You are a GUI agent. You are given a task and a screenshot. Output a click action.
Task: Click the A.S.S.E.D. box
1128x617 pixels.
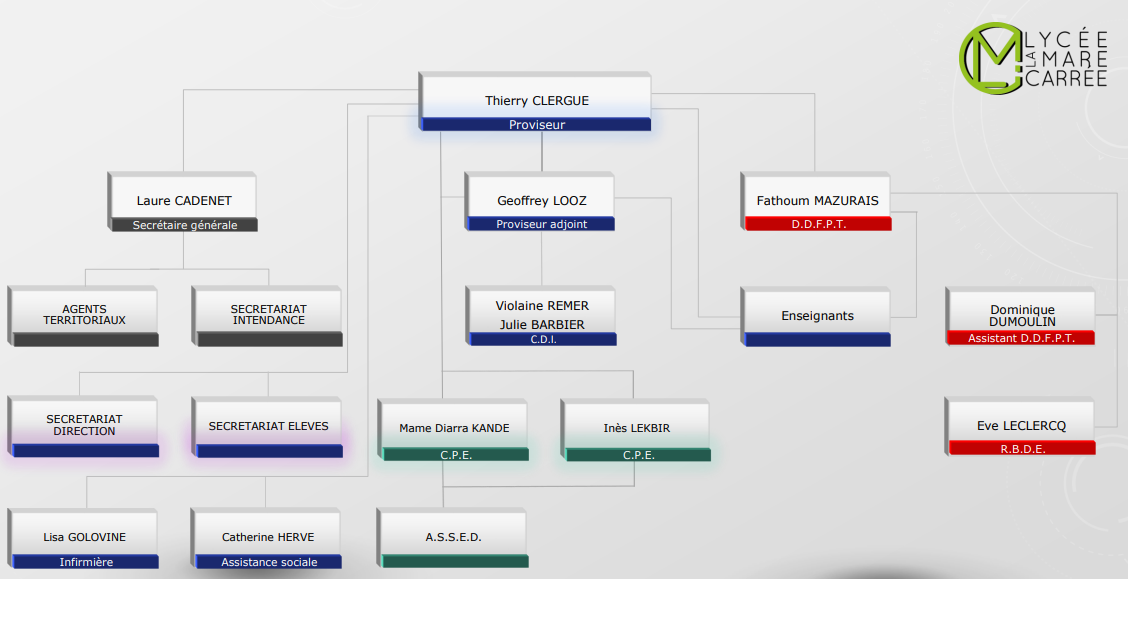coord(454,536)
